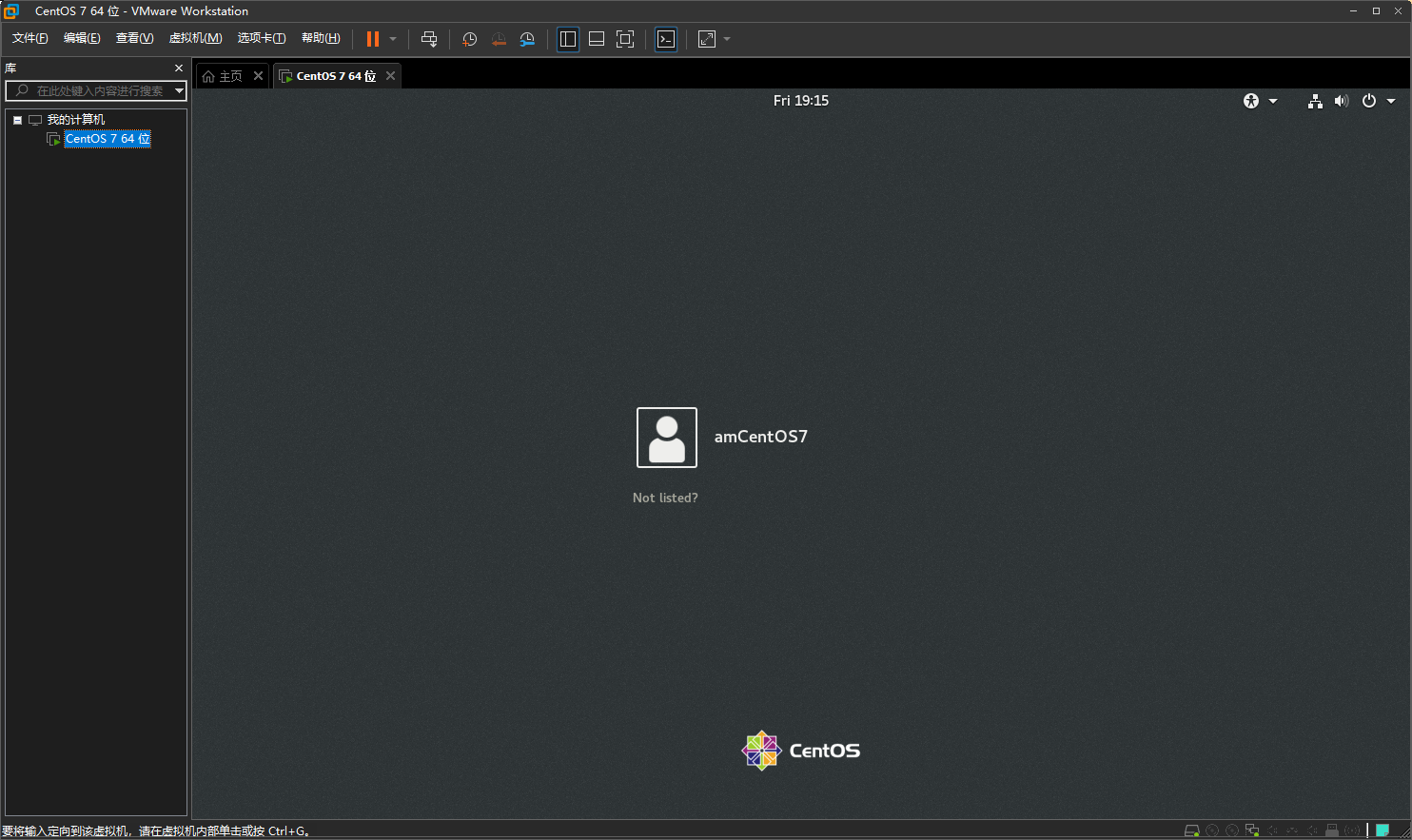Screen dimensions: 1412x840
Task: Pause the virtual machine with the orange pause icon
Action: (373, 39)
